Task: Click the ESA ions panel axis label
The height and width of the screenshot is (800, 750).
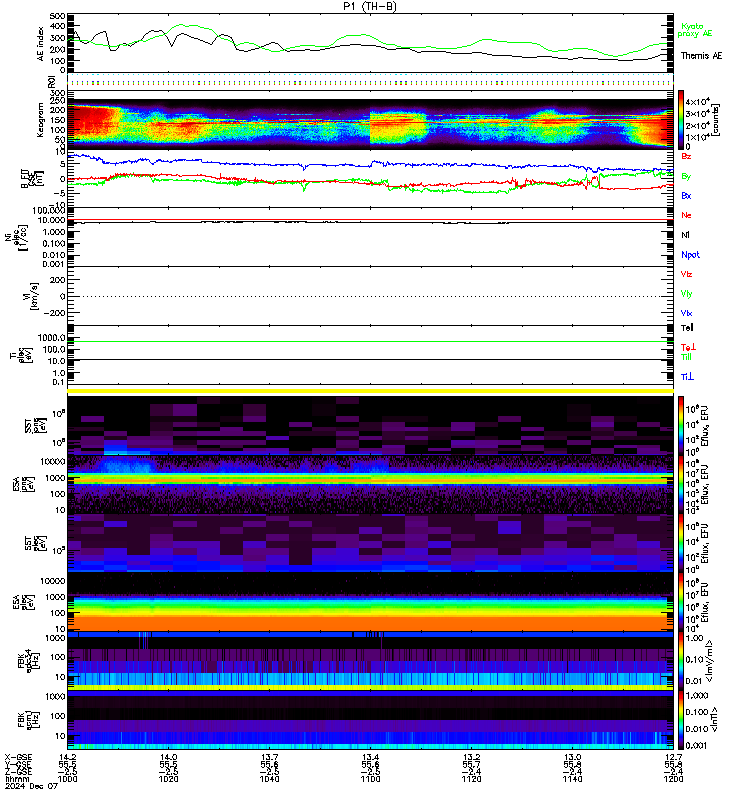Action: (x=23, y=484)
